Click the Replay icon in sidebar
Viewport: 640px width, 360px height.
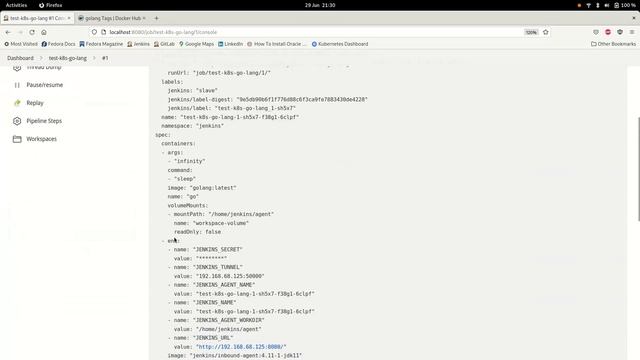[x=17, y=103]
